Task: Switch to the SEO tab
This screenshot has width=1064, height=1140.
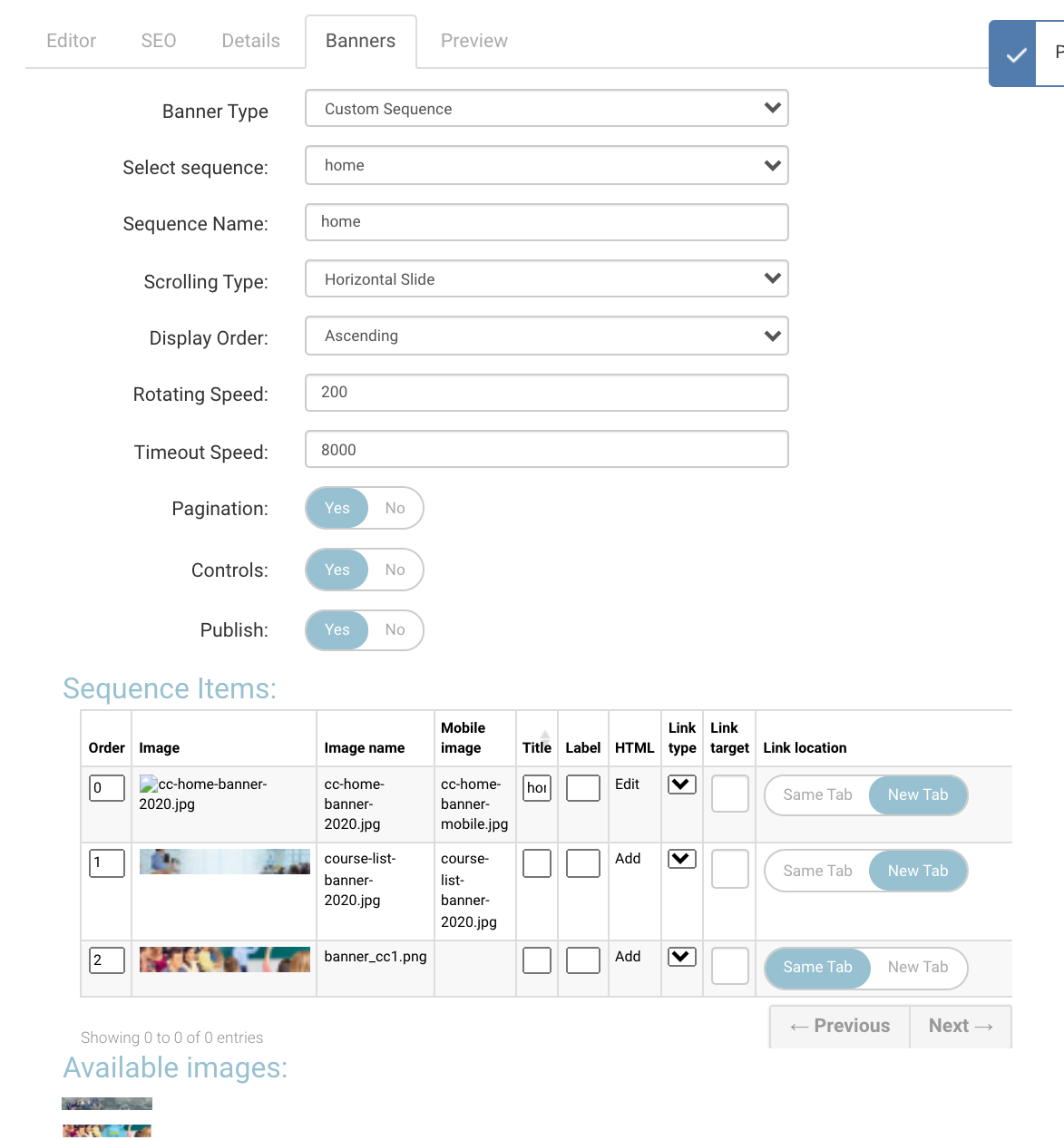Action: (x=159, y=41)
